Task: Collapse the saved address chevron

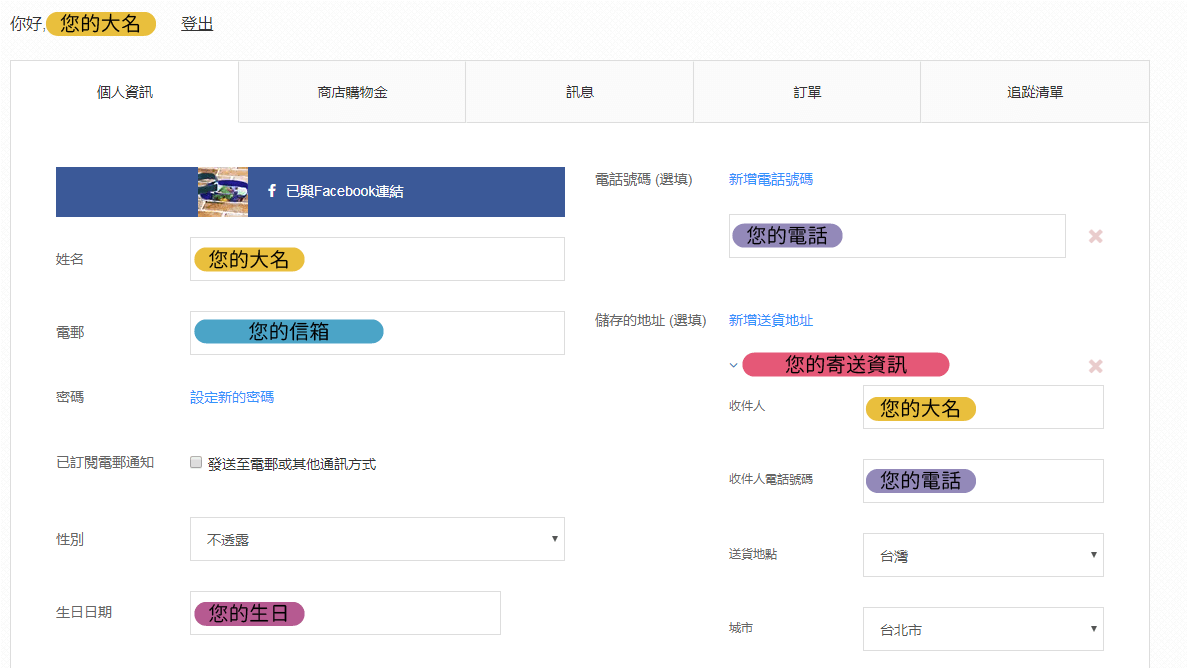Action: coord(733,365)
